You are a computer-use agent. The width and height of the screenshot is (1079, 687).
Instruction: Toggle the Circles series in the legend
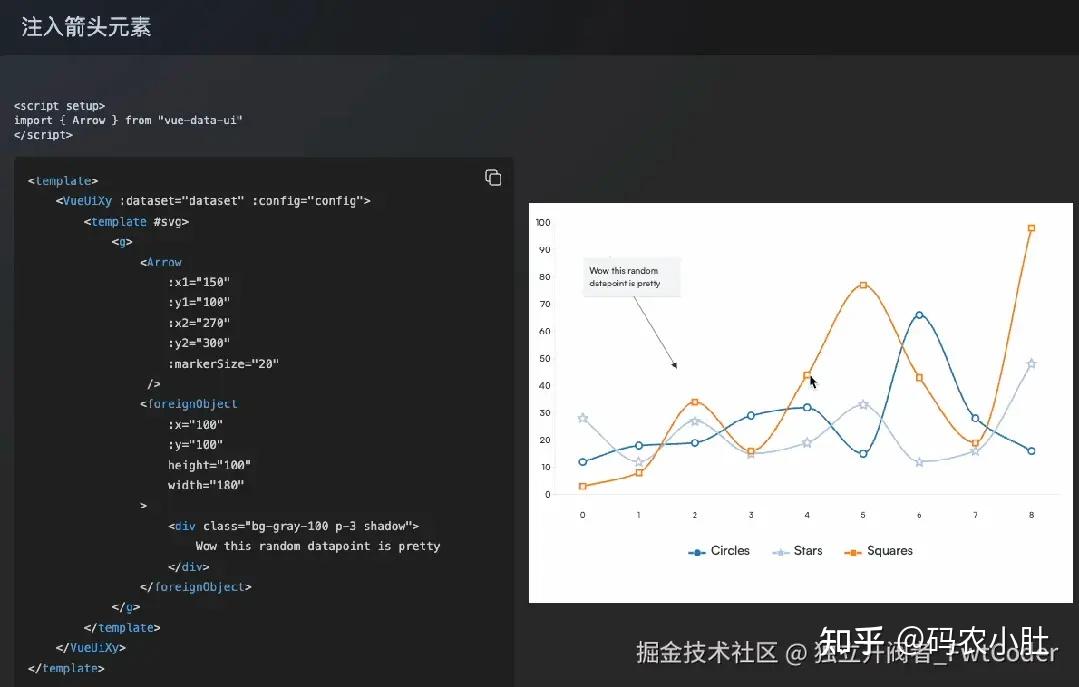[719, 551]
